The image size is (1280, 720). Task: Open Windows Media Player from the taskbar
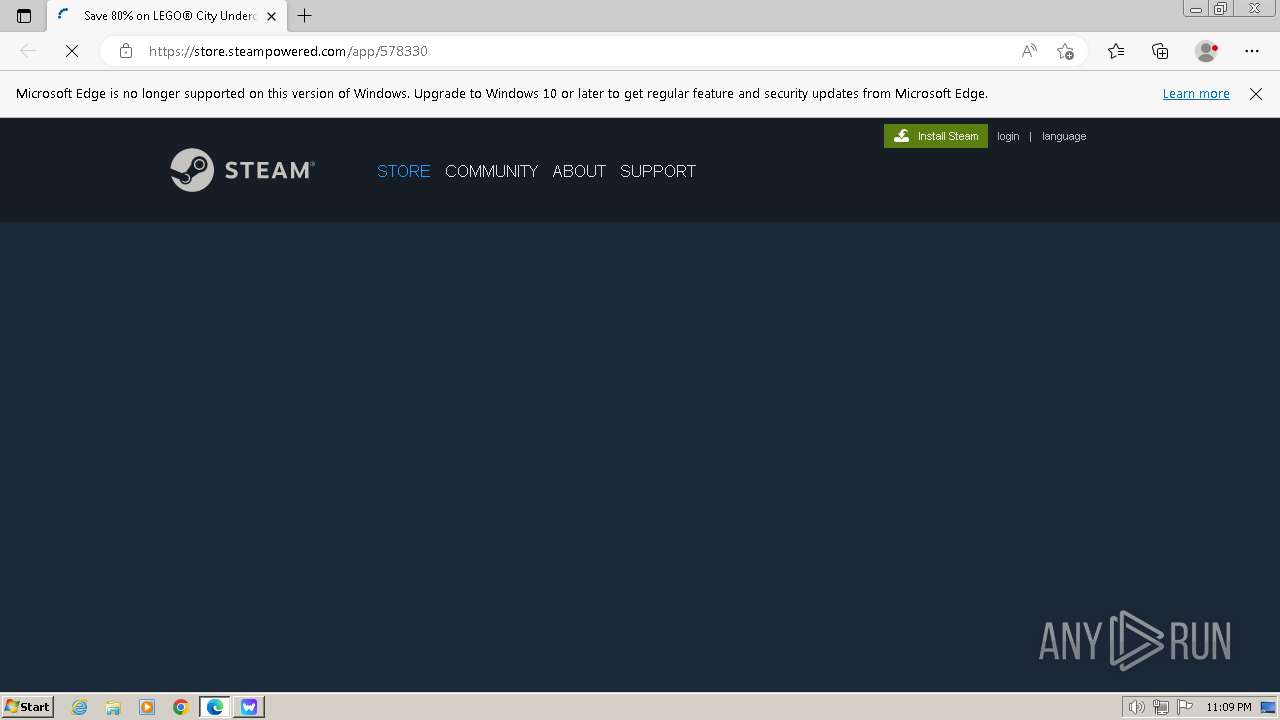pyautogui.click(x=147, y=707)
